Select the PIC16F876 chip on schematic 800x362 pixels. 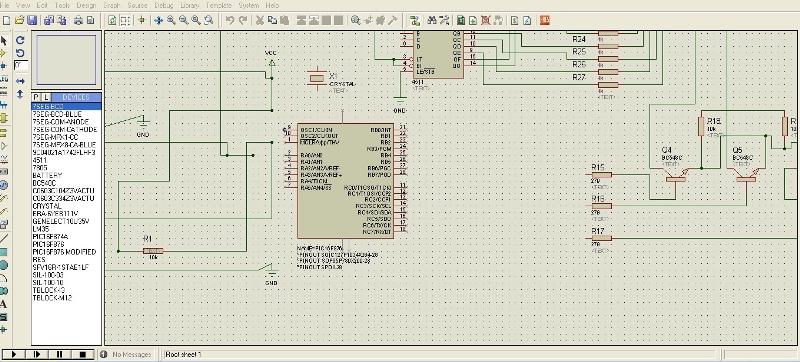[x=345, y=181]
